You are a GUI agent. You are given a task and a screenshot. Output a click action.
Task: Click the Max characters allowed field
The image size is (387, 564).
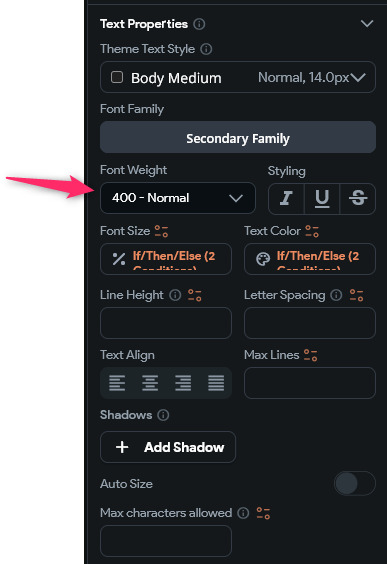point(166,541)
